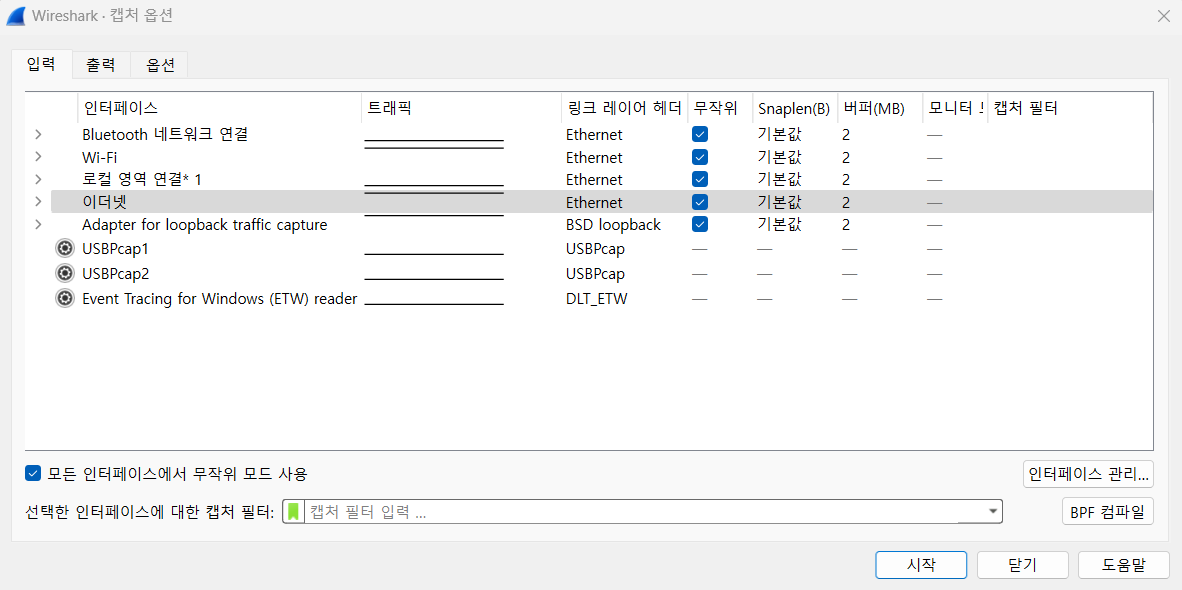1182x590 pixels.
Task: Click USBPcap link-layer cell for USBPcap1
Action: point(595,249)
